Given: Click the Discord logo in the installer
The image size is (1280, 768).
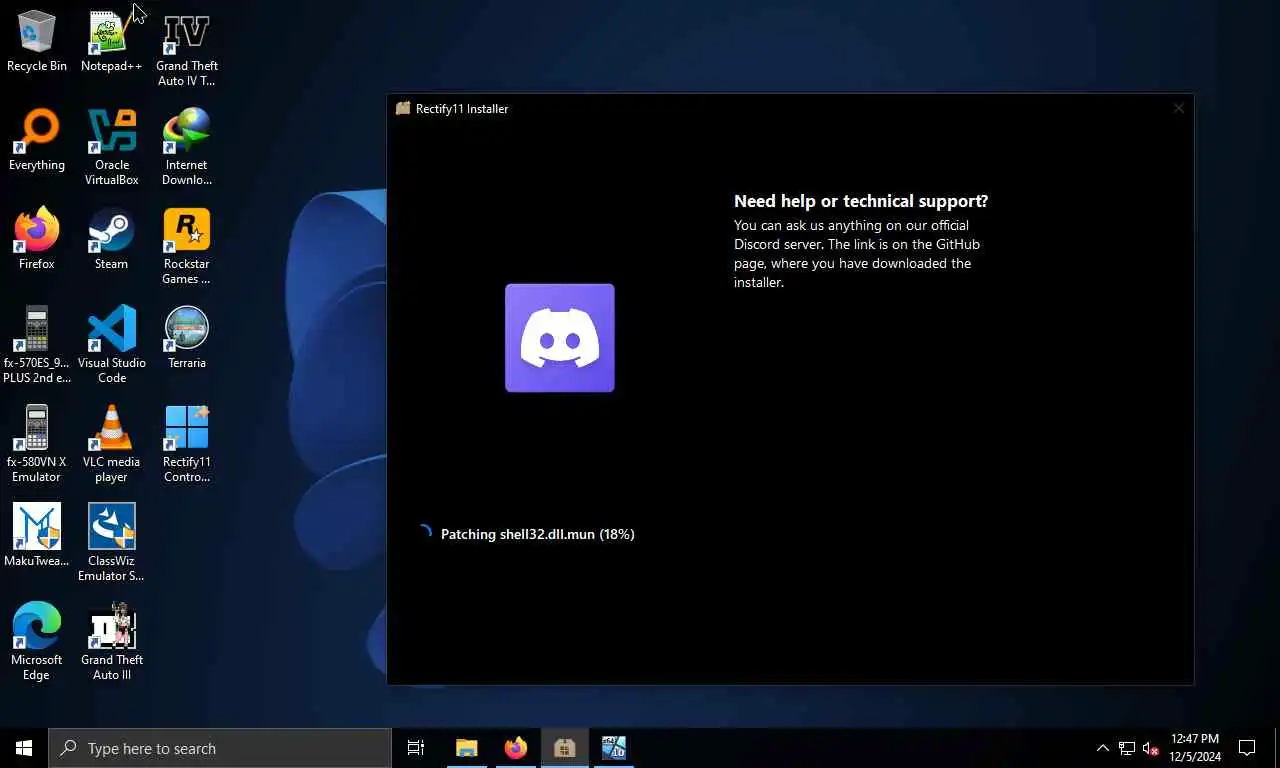Looking at the screenshot, I should tap(560, 338).
